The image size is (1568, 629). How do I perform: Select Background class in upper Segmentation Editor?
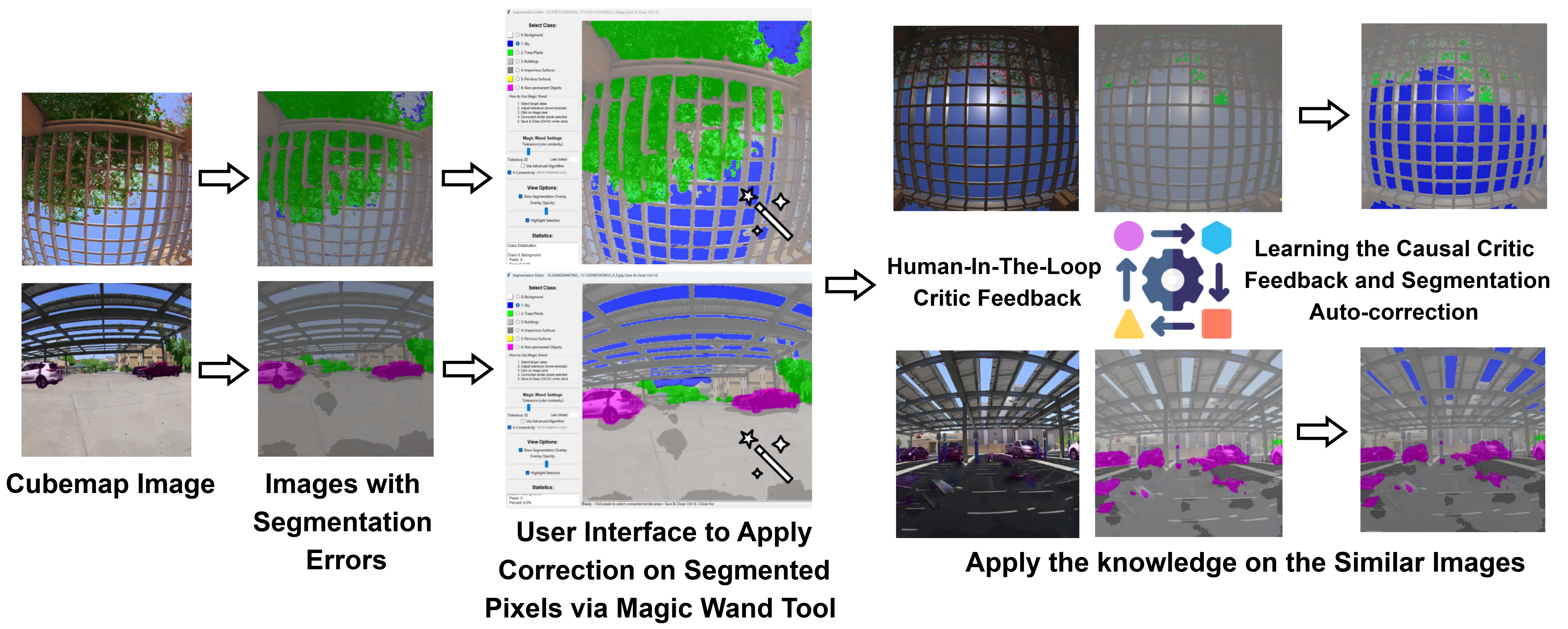(518, 35)
